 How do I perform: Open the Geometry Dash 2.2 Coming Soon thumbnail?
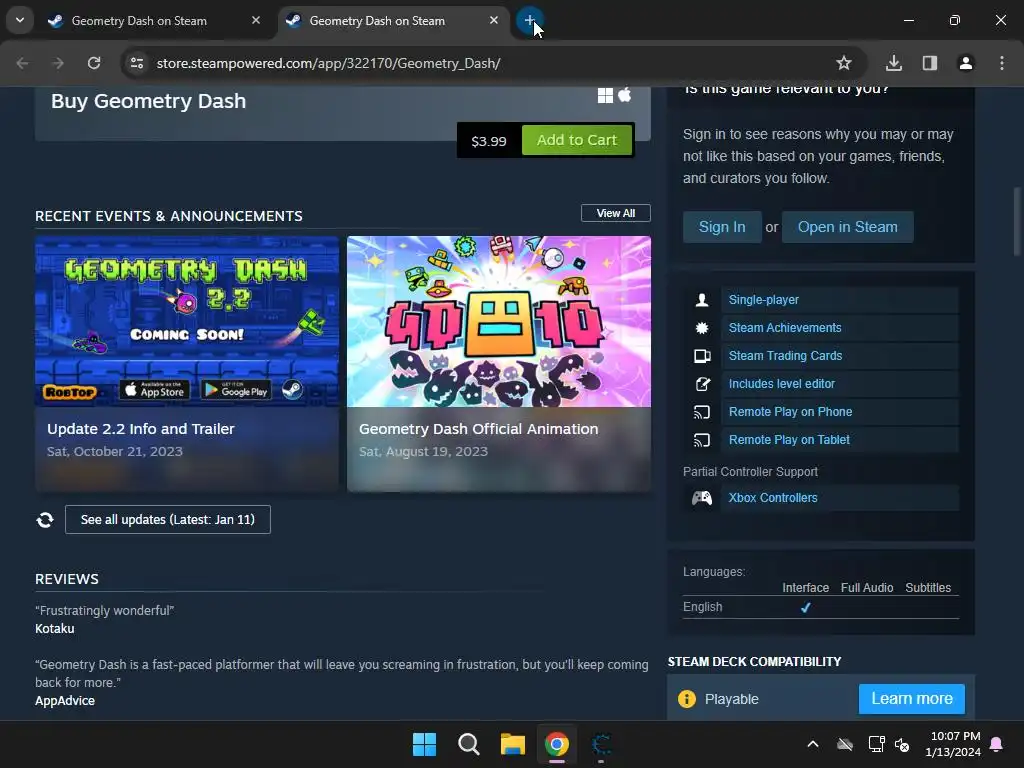tap(187, 321)
